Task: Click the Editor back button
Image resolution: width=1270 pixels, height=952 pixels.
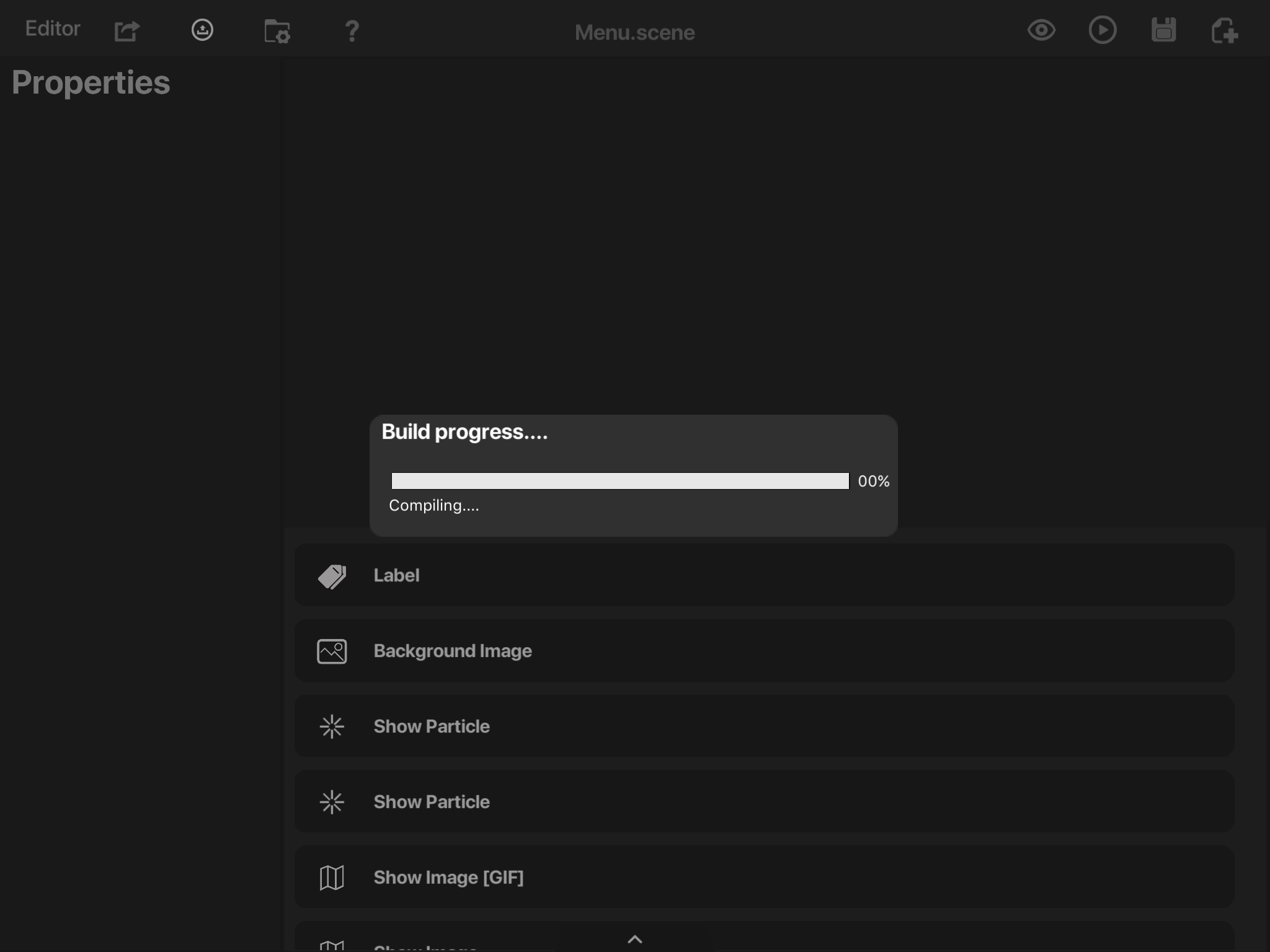Action: [x=53, y=29]
